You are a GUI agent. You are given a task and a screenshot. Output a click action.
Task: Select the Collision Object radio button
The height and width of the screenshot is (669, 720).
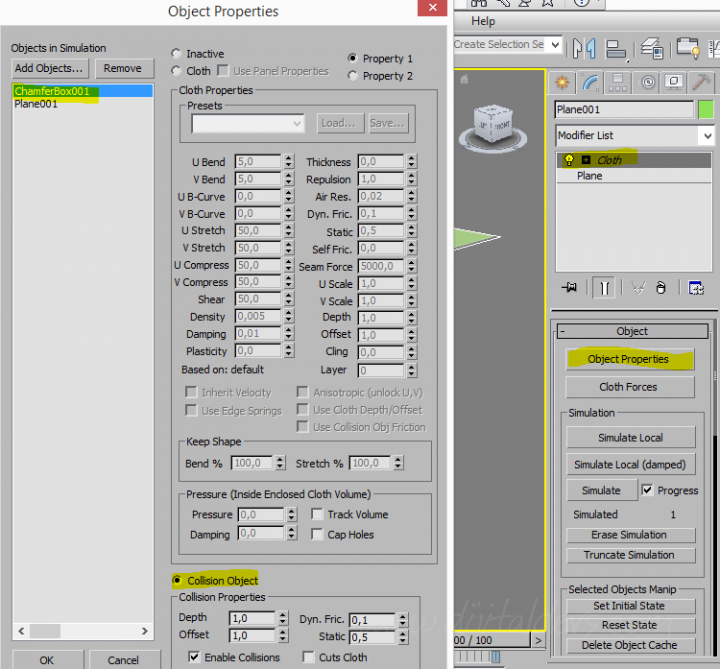[x=178, y=580]
